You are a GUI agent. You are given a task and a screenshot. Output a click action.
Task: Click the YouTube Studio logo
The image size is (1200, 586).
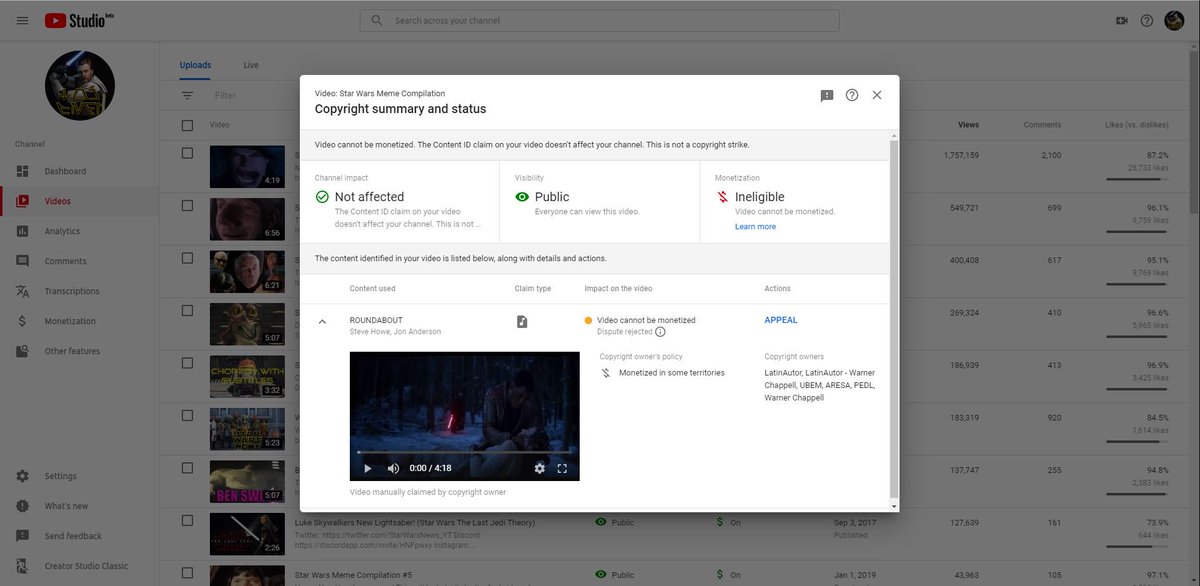80,20
